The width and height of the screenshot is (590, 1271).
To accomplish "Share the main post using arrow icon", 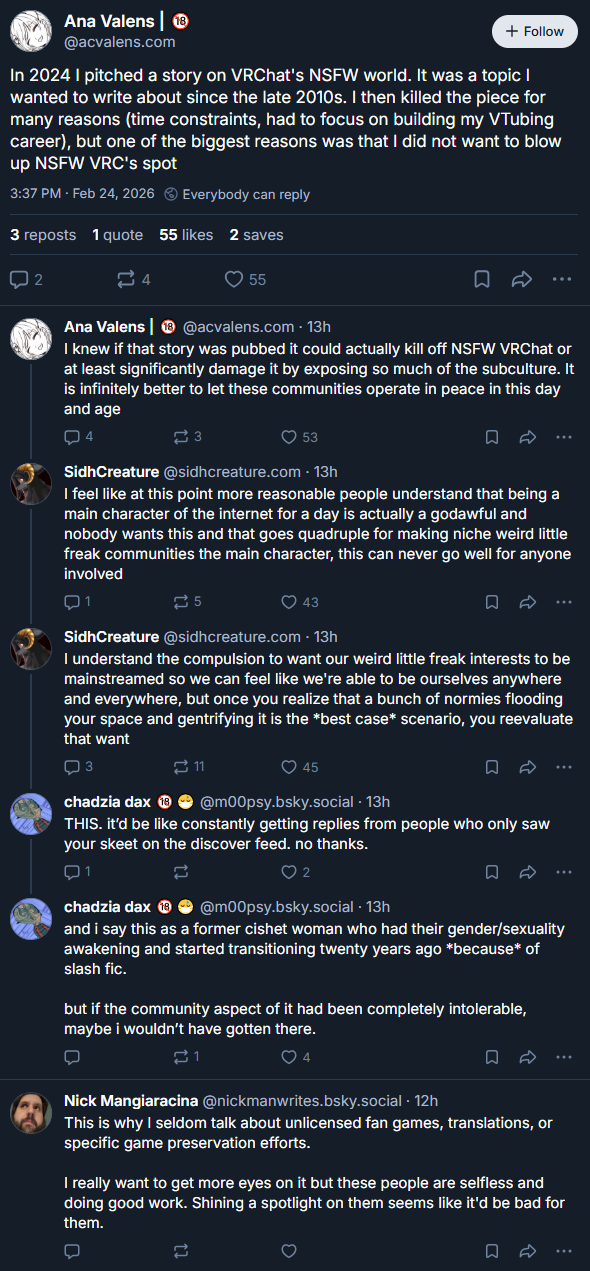I will [521, 279].
